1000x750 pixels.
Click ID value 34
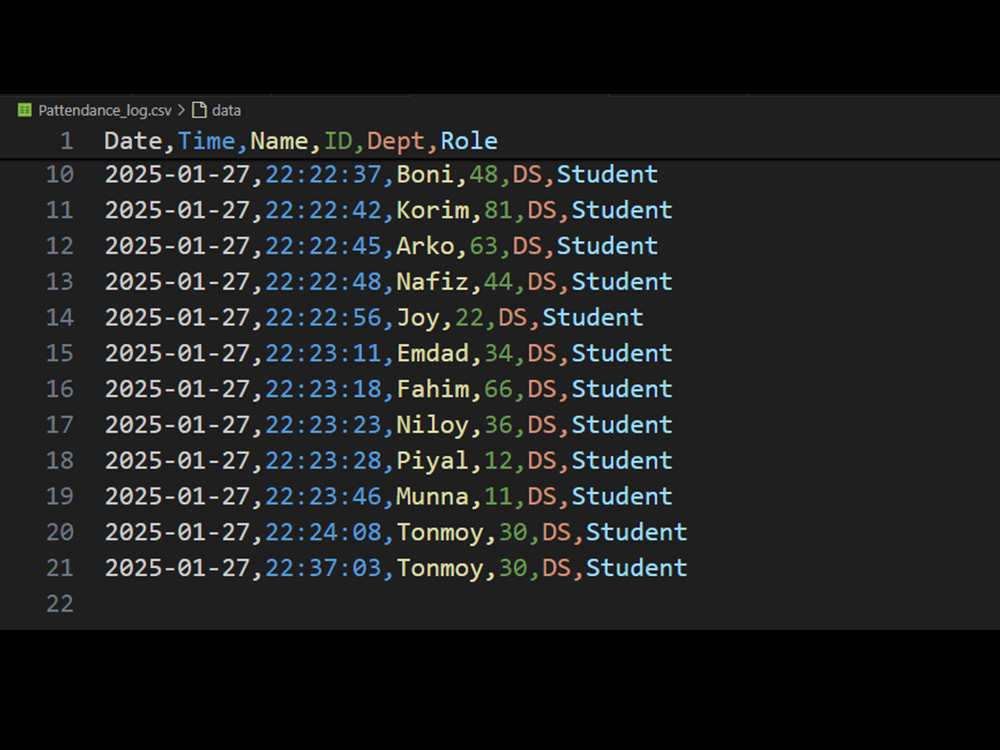click(498, 353)
